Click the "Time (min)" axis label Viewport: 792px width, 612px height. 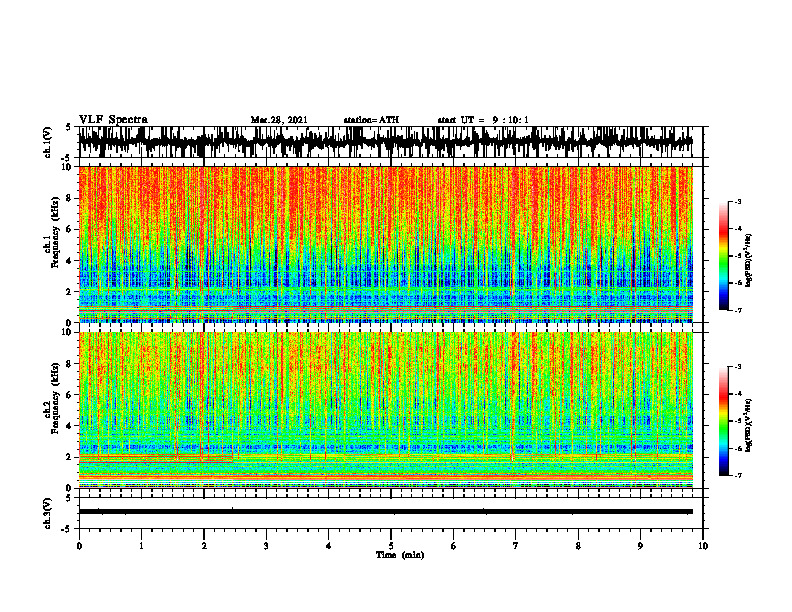click(400, 555)
